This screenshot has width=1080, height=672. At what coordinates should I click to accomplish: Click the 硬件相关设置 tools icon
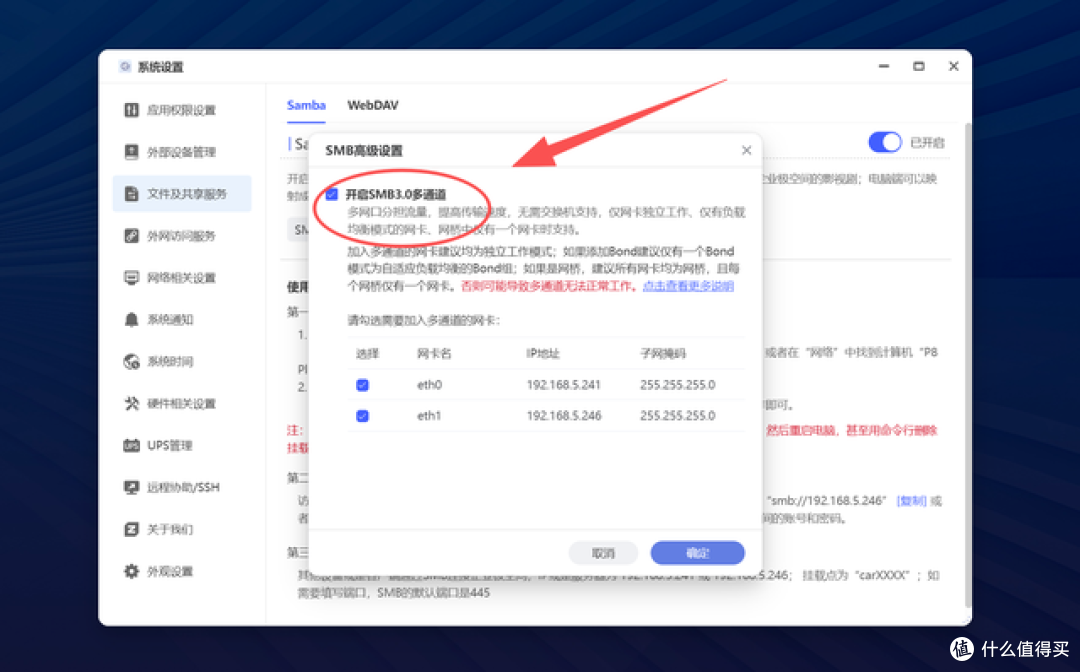pyautogui.click(x=131, y=403)
